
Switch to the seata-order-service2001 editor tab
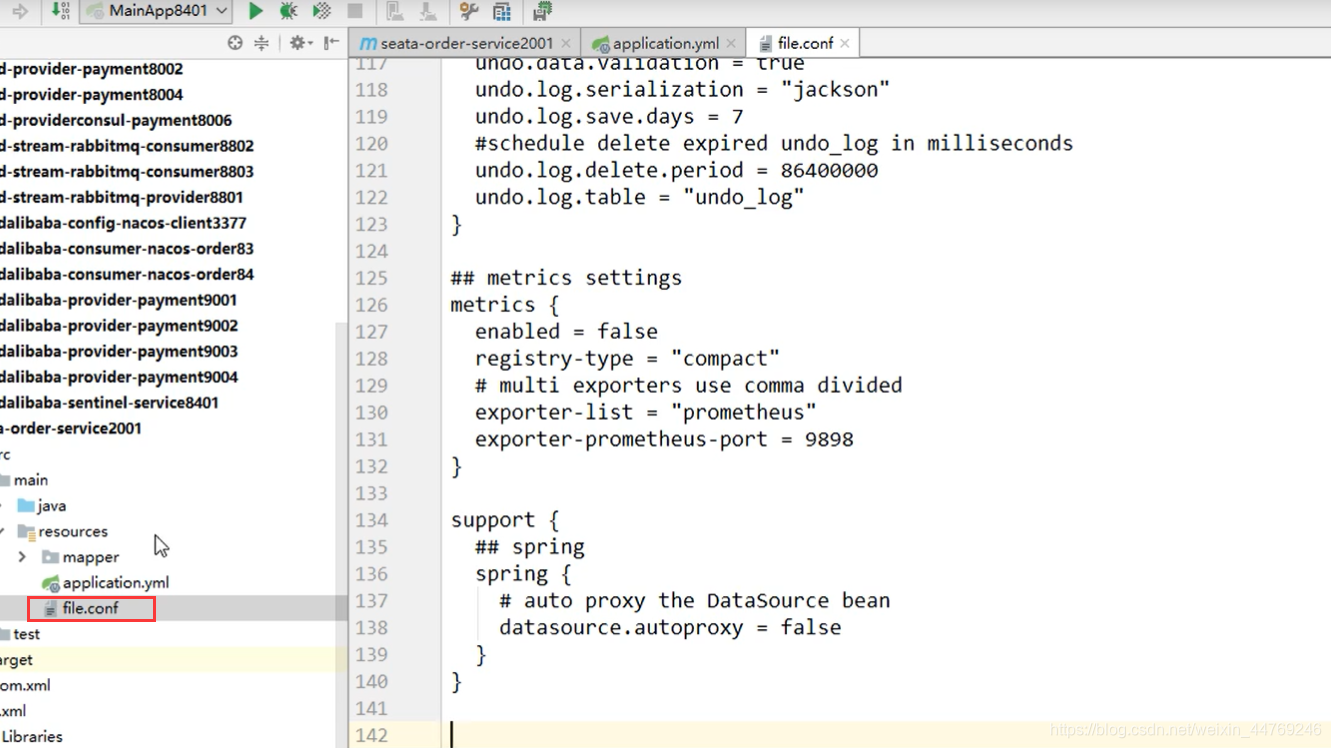pyautogui.click(x=466, y=43)
